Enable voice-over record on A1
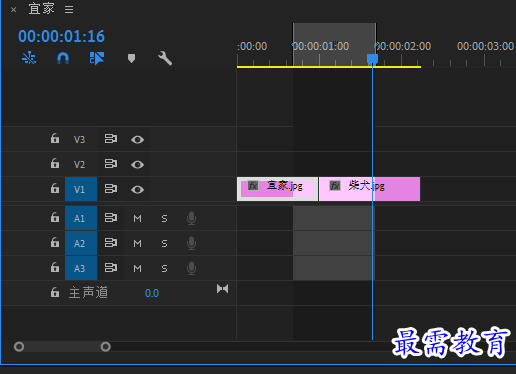Viewport: 516px width, 374px height. (x=191, y=218)
